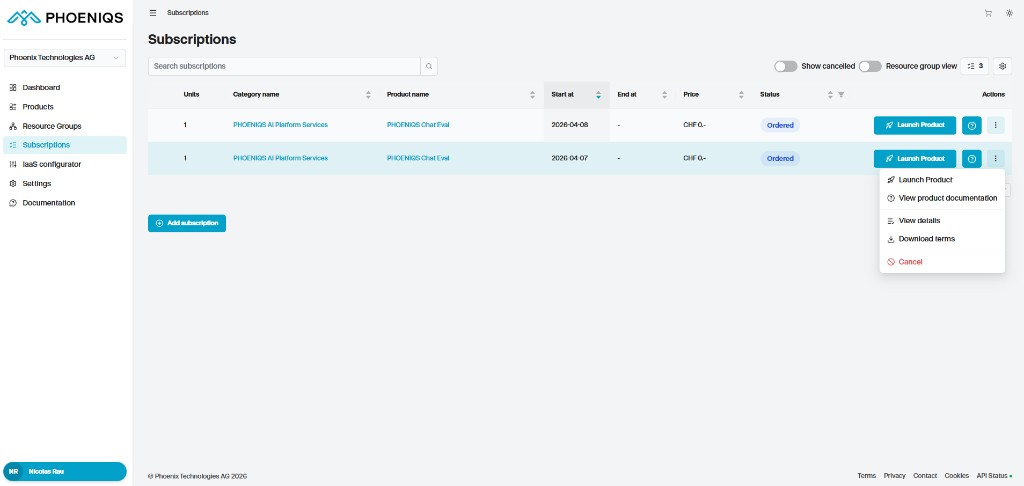Choose Download terms in context menu
Screen dimensions: 1024x486
pos(942,239)
